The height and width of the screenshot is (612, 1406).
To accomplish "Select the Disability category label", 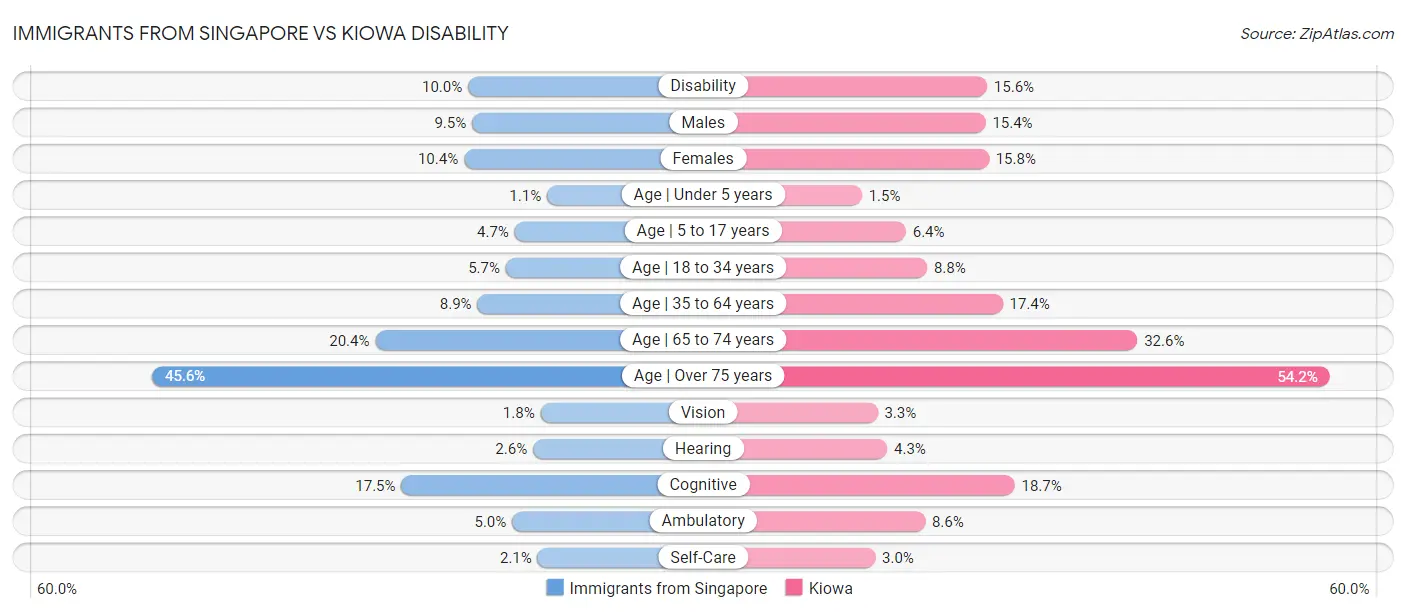I will click(x=703, y=86).
